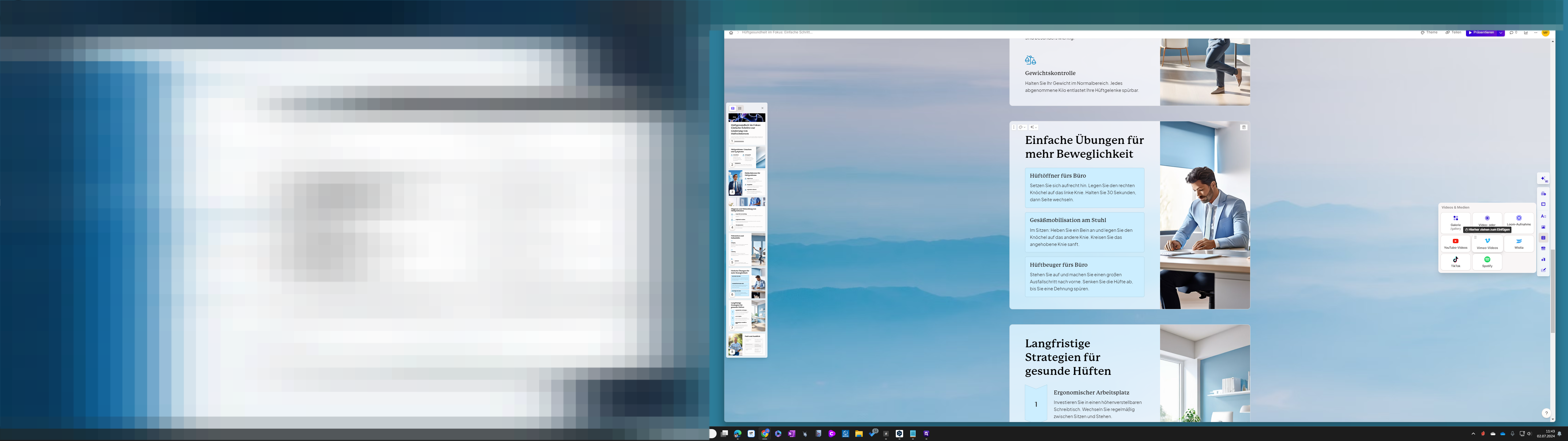Open Google Chrome from the taskbar
This screenshot has height=441, width=1568.
(x=764, y=434)
